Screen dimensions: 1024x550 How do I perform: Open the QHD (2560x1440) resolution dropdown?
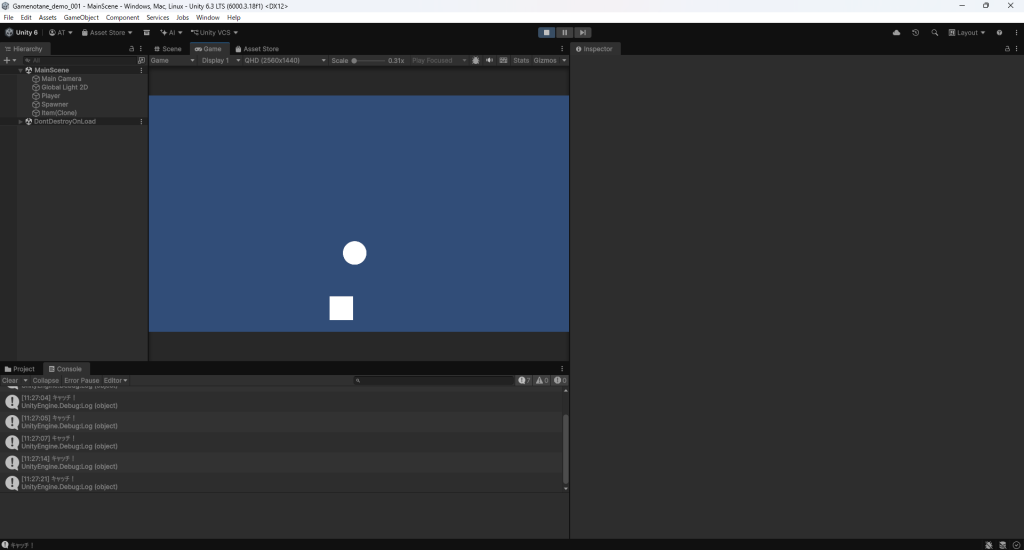[285, 60]
